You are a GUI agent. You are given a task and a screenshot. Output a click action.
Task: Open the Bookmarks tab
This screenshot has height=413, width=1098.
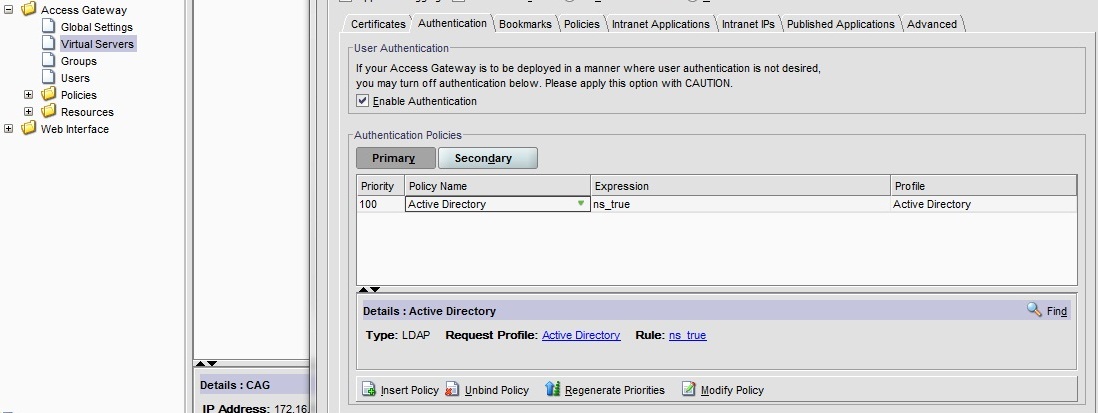coord(525,24)
